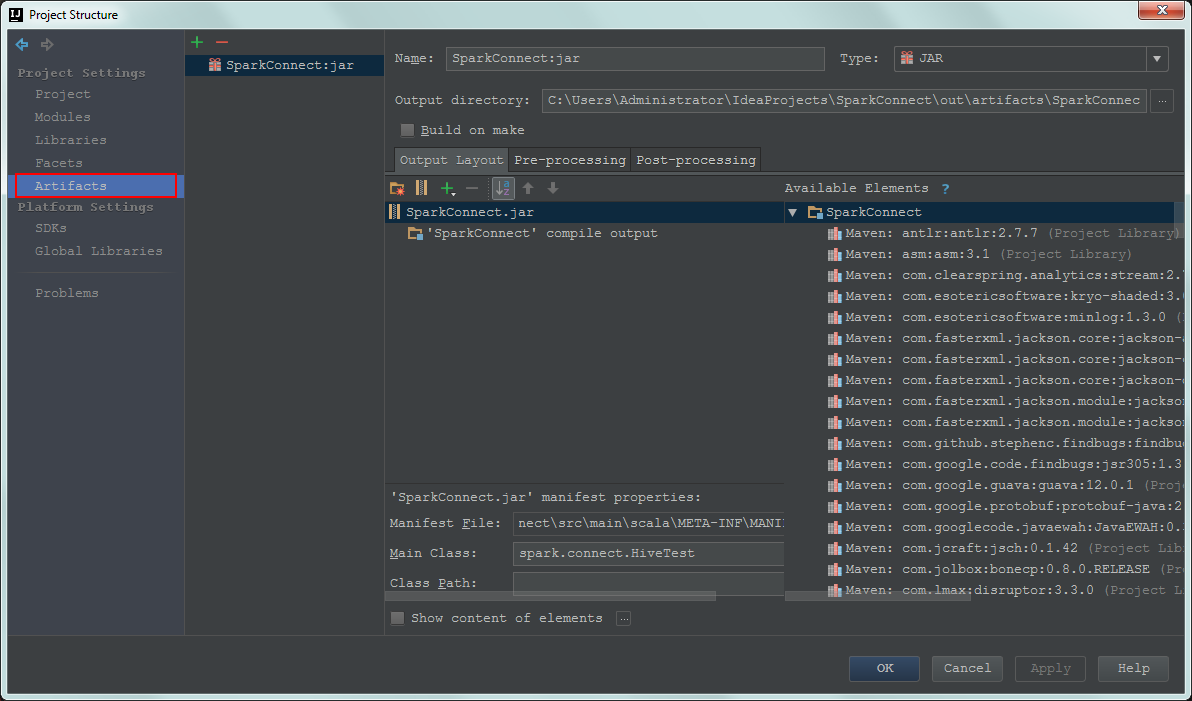1192x701 pixels.
Task: Switch to Output Layout tab
Action: 452,160
